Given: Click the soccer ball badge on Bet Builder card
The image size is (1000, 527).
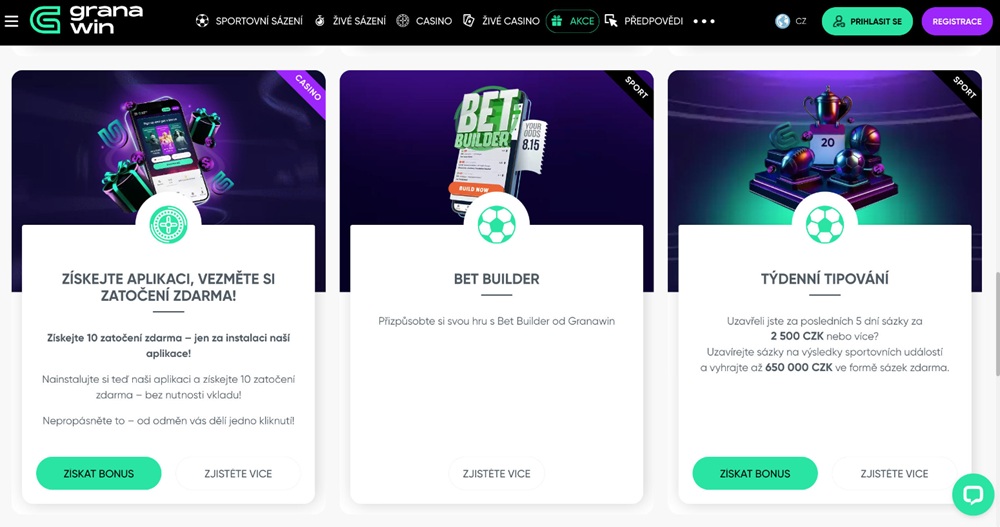Looking at the screenshot, I should click(x=497, y=225).
